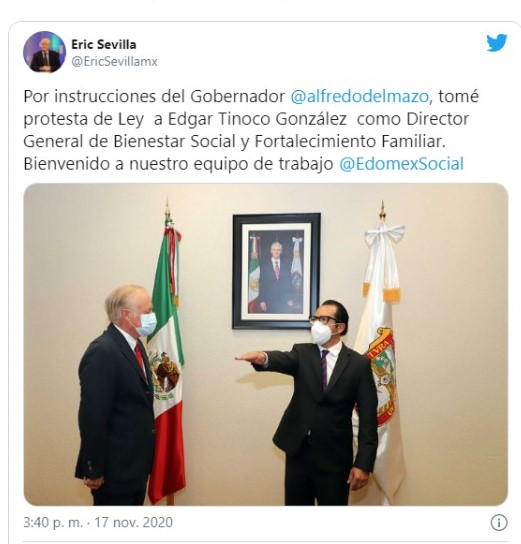The width and height of the screenshot is (521, 544).
Task: Open the @EricSevillamx handle link
Action: coord(114,61)
